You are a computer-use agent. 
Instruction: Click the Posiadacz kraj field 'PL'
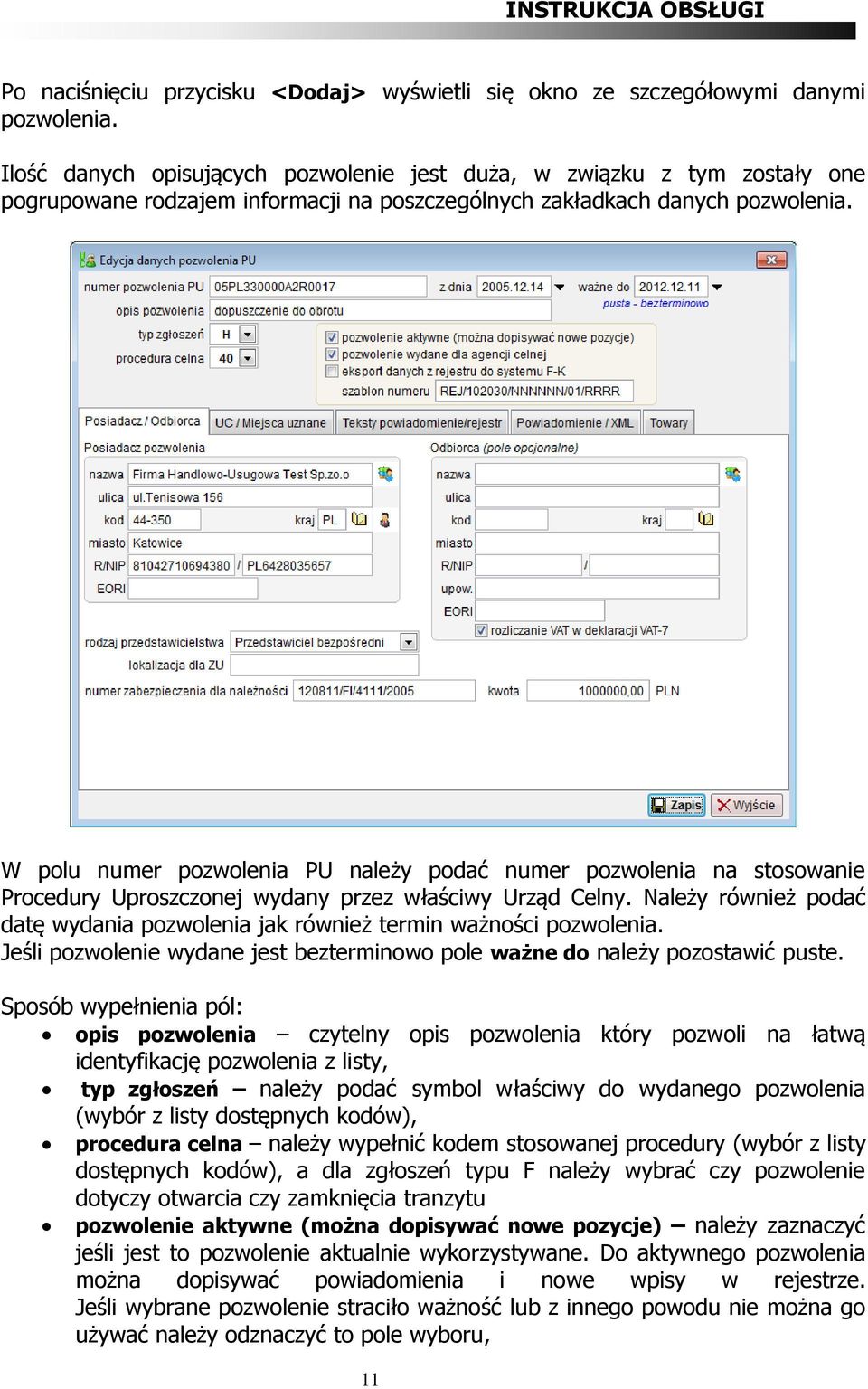(332, 520)
